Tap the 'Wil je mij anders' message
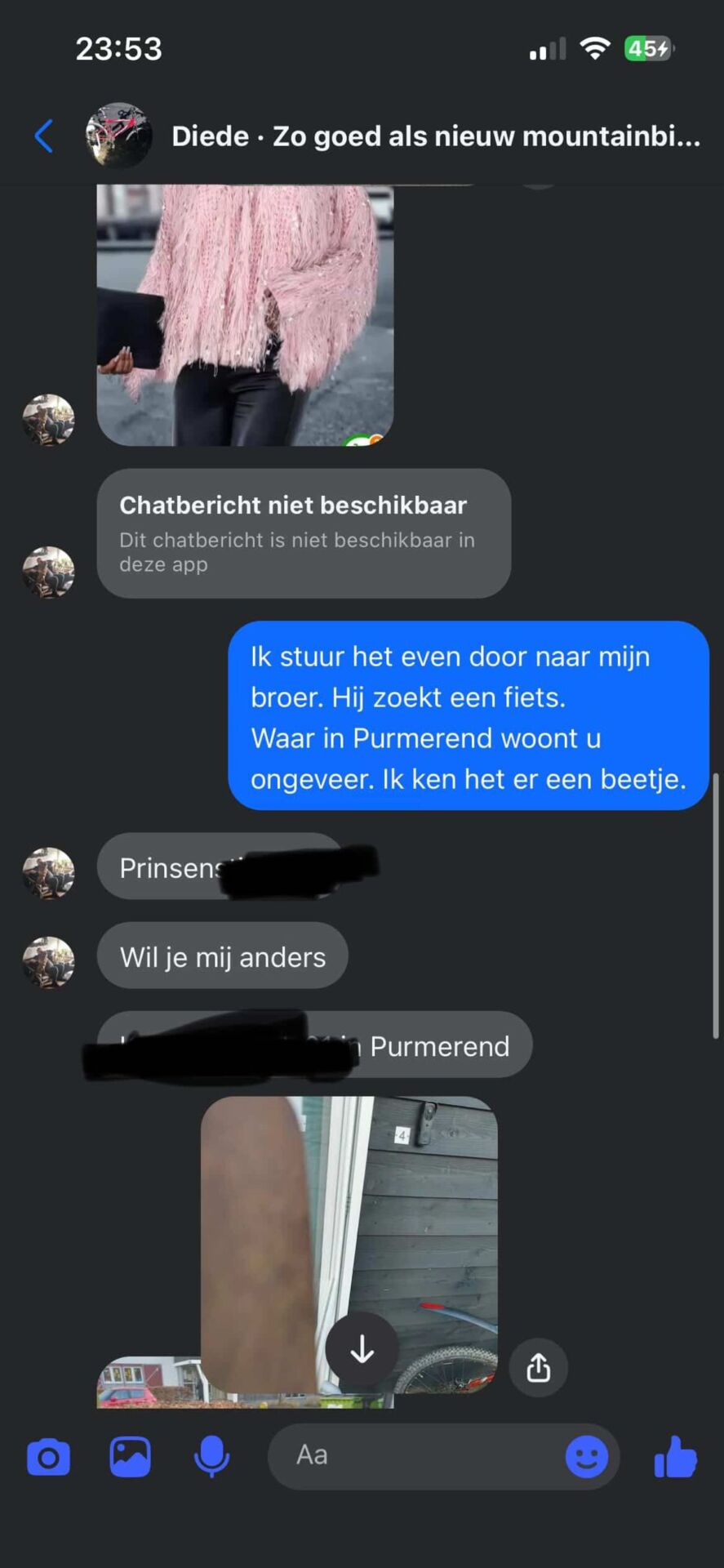724x1568 pixels. point(223,956)
